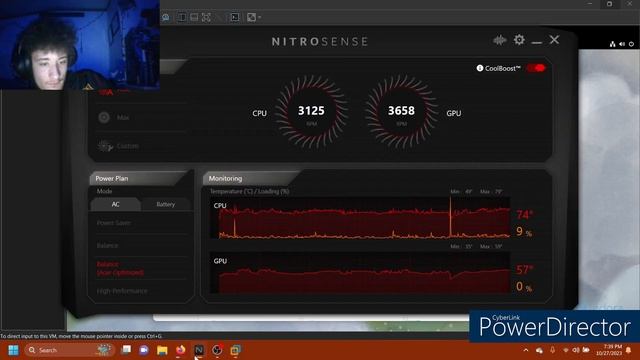Open the NitroSense audio waveform settings
Screen dimensions: 640x360
coord(500,40)
